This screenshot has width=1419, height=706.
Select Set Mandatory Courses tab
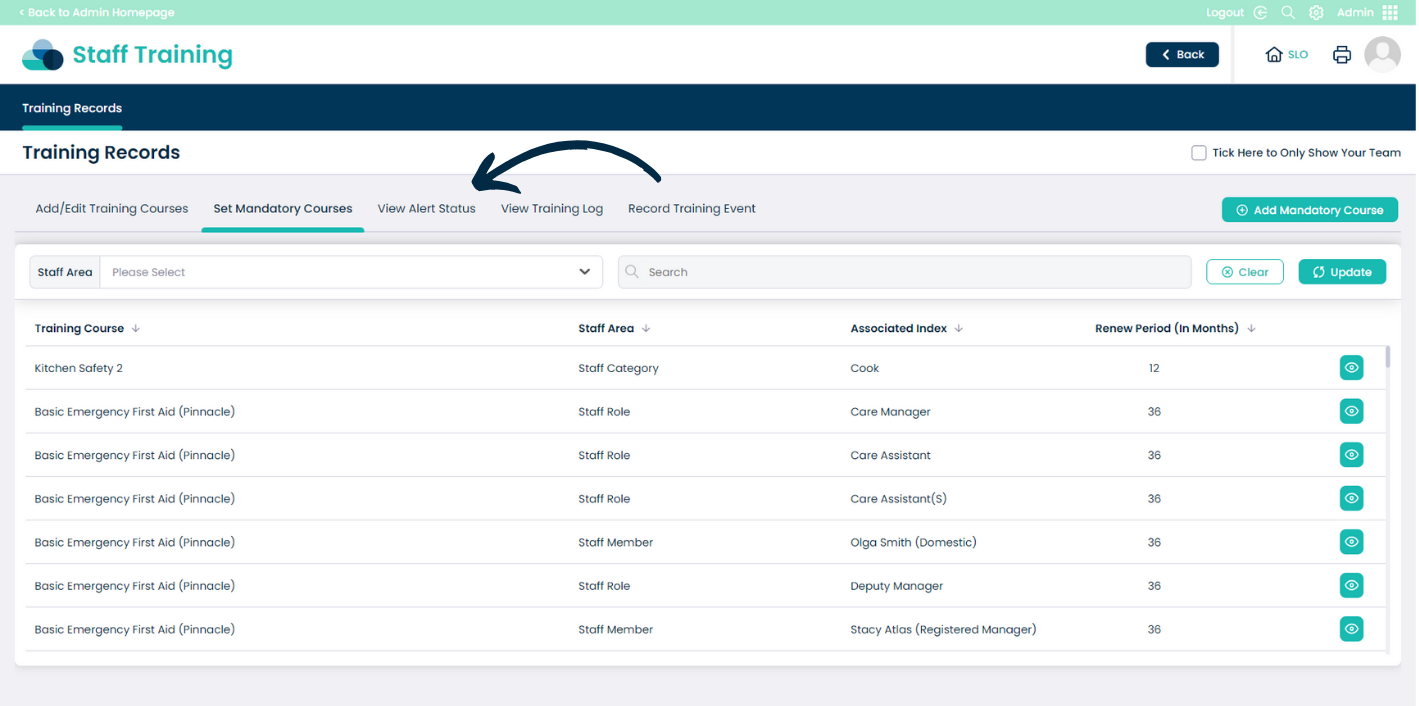pyautogui.click(x=283, y=209)
